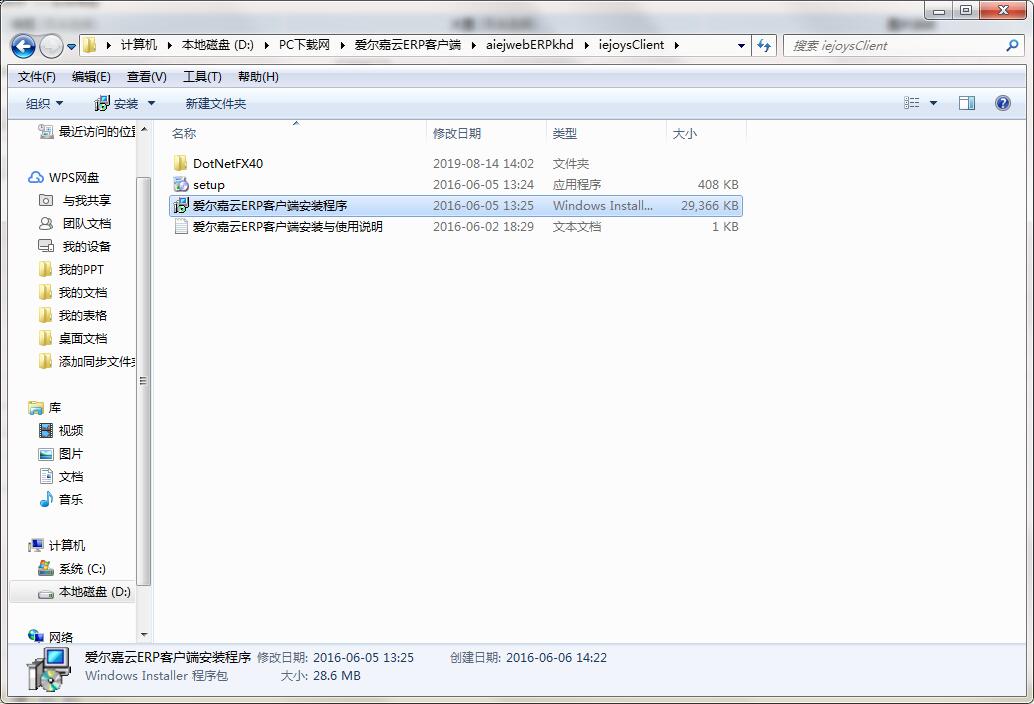Select 本地磁盘 (D:) in navigation tree

pos(94,592)
